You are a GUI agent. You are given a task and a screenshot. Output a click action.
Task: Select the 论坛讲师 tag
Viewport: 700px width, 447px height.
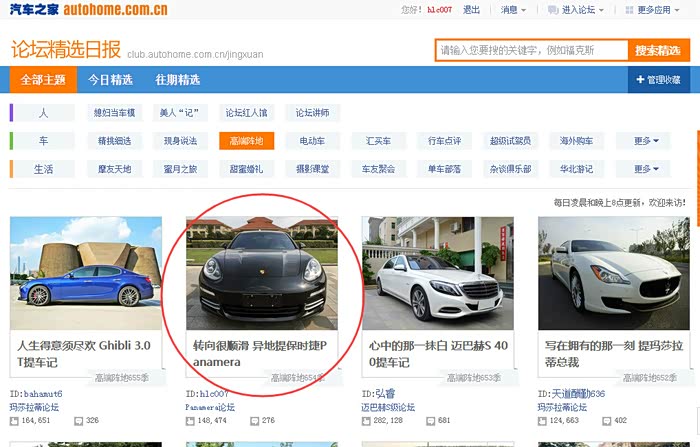tap(312, 113)
